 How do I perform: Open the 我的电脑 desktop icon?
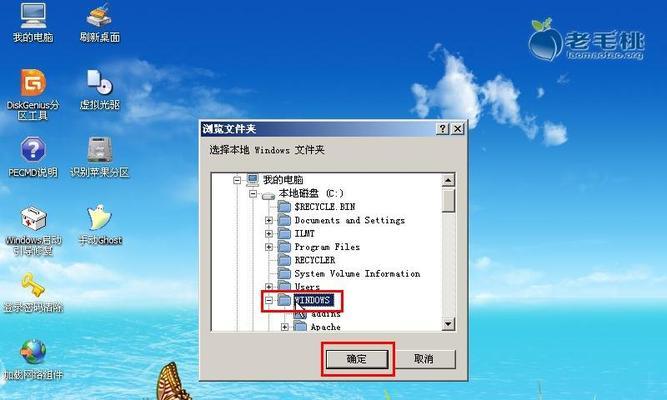tap(33, 23)
